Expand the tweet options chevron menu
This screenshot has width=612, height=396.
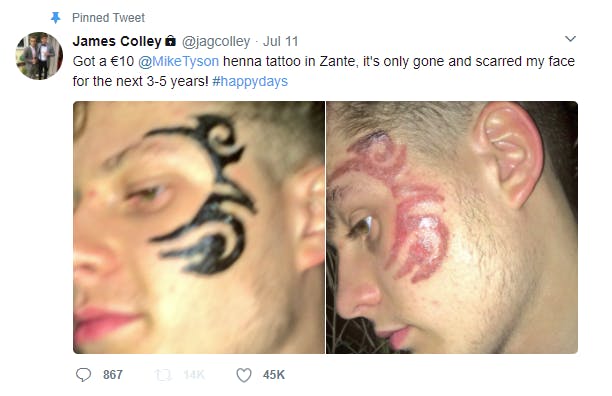570,39
